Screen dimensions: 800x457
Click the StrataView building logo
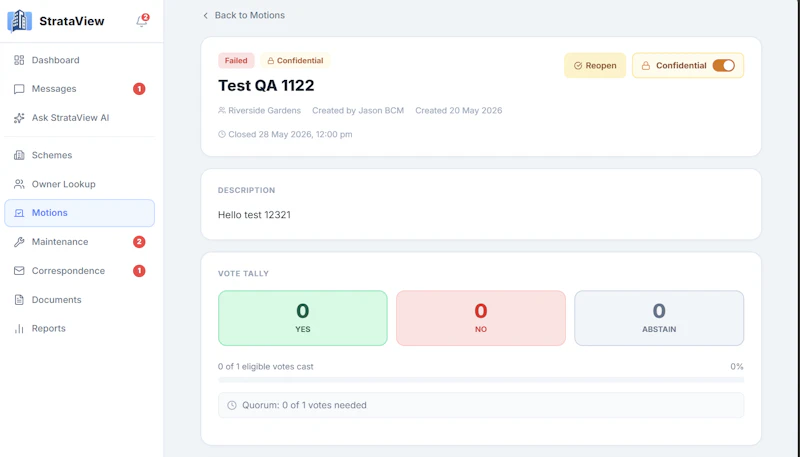(19, 21)
